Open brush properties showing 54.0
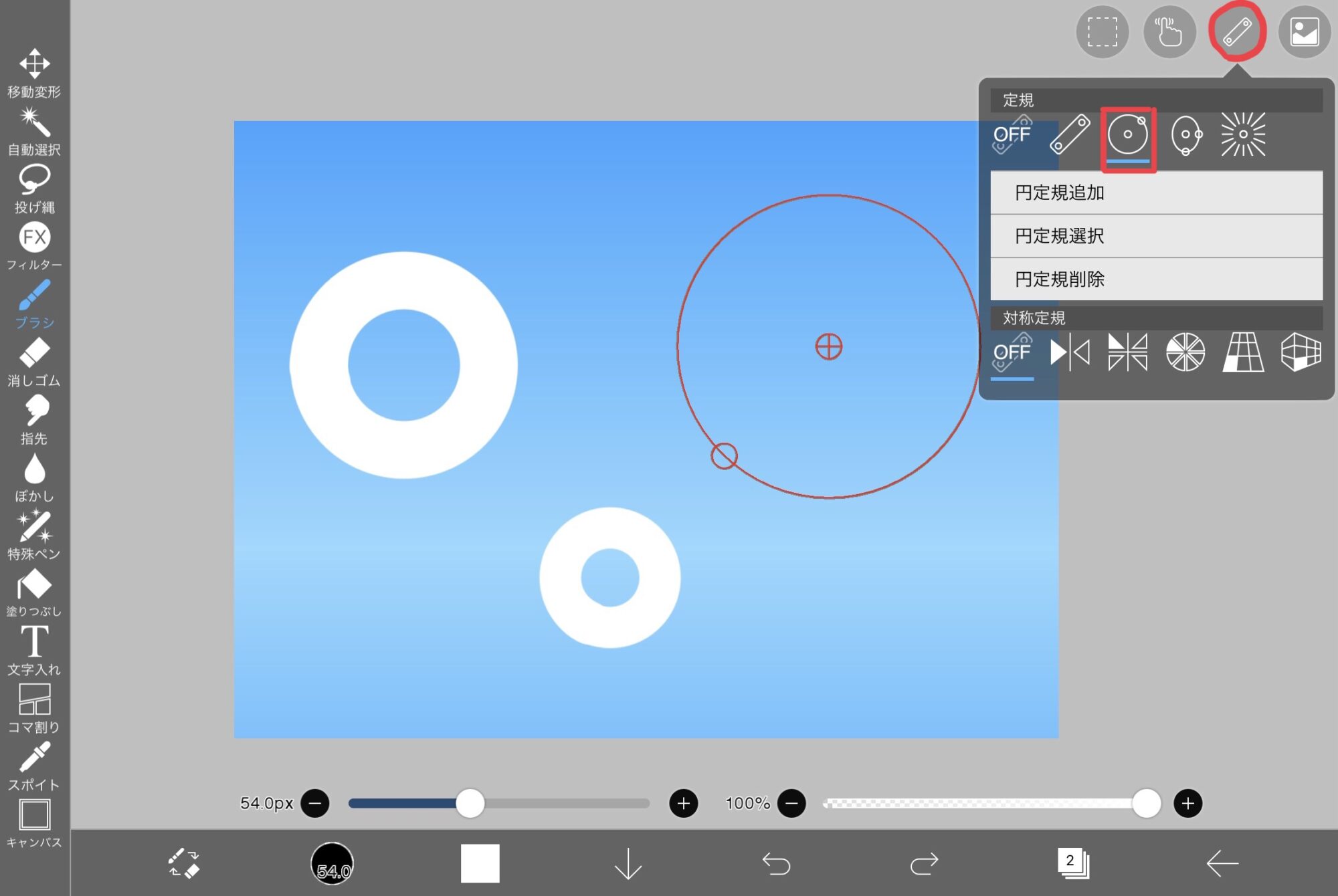Viewport: 1338px width, 896px height. (x=332, y=863)
